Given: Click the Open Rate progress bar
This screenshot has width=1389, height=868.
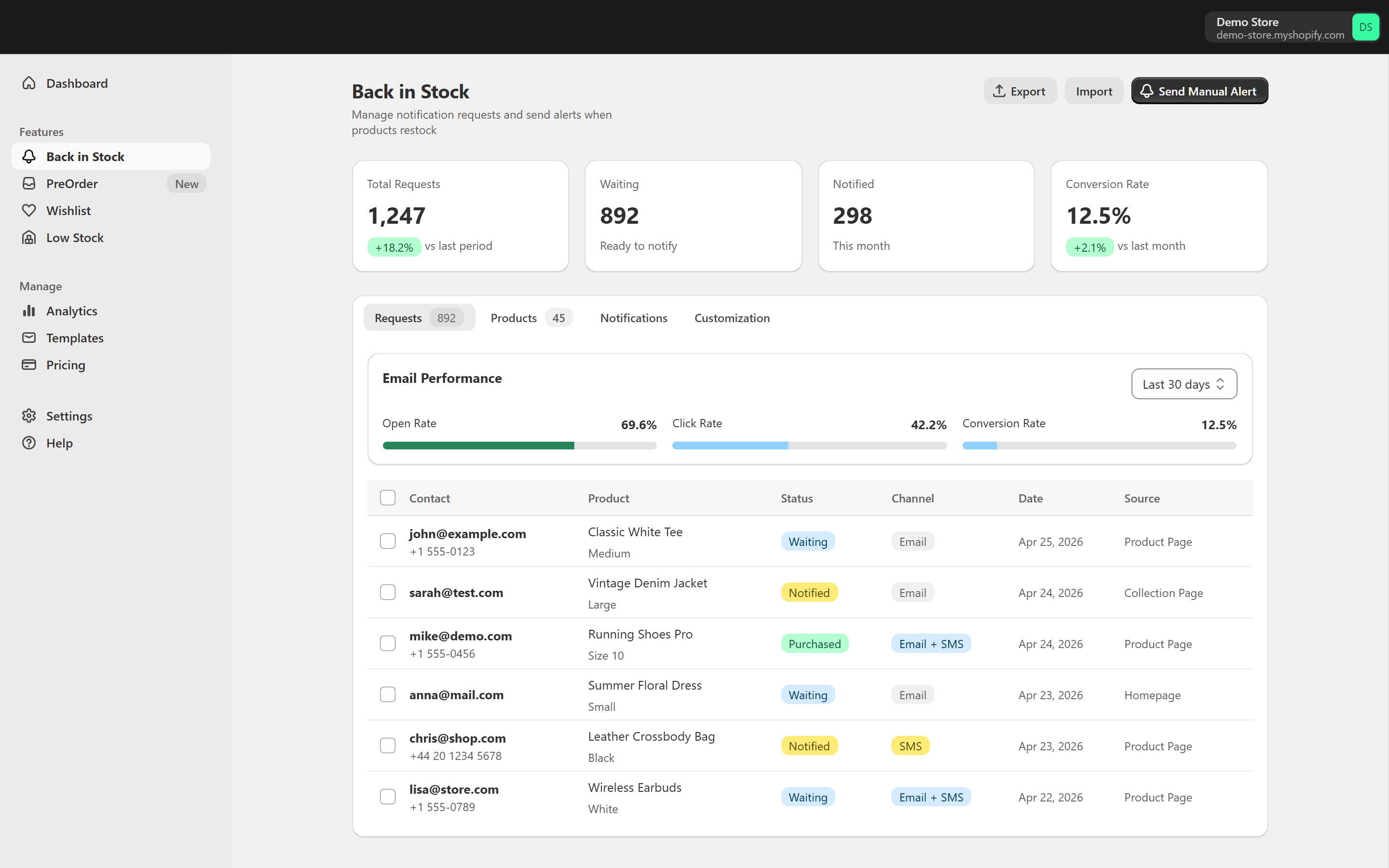Looking at the screenshot, I should 519,446.
